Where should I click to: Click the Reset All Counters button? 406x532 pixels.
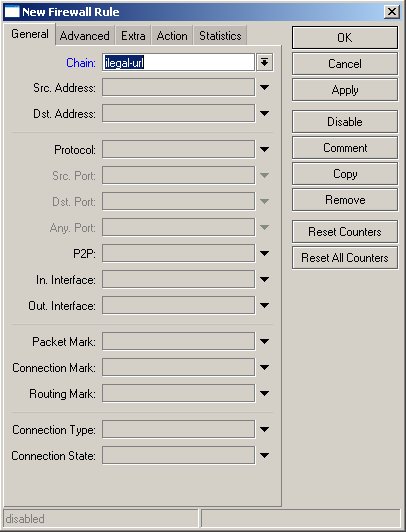[x=345, y=258]
